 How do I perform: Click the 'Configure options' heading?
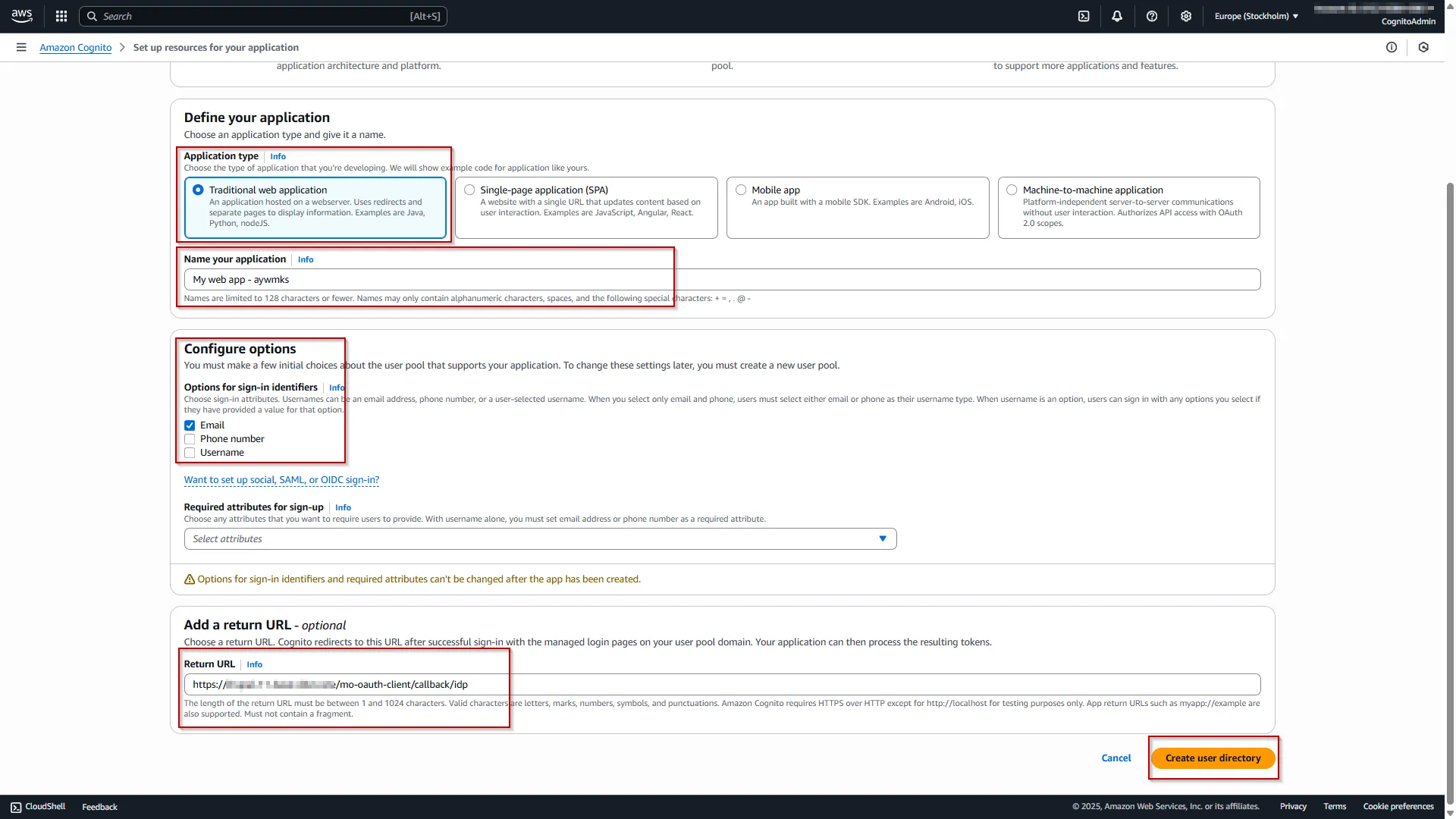[x=240, y=349]
